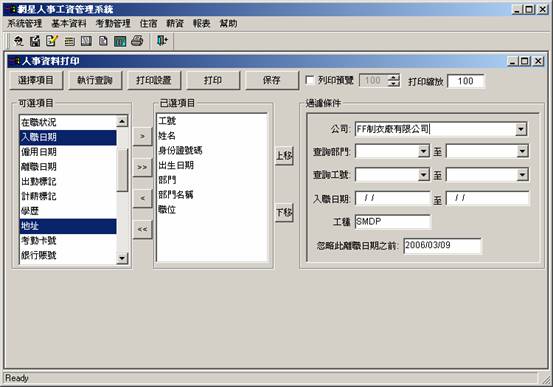
Task: Open the 幫助 menu
Action: [x=228, y=24]
